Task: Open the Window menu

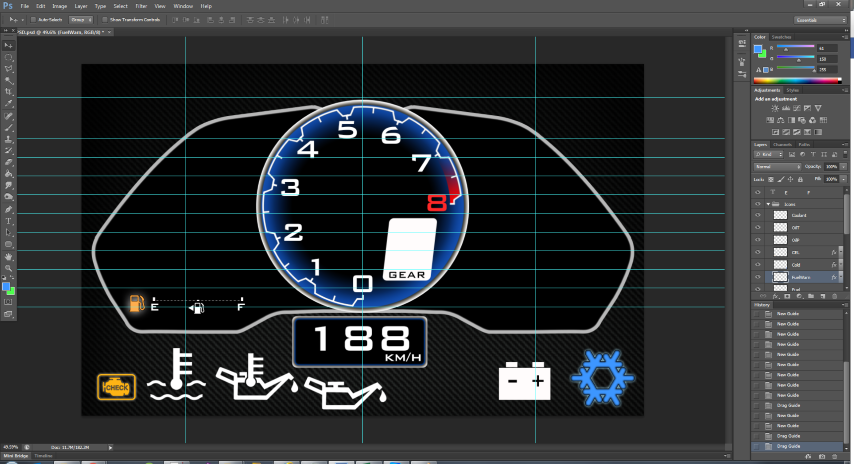Action: (x=183, y=6)
